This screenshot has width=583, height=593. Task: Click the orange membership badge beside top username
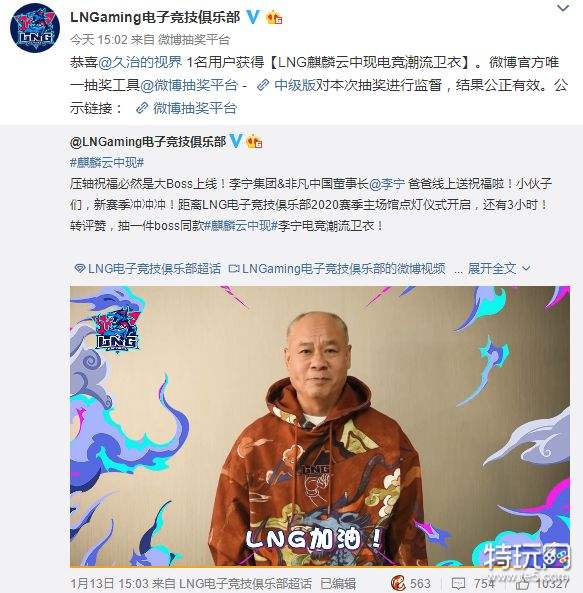[274, 17]
